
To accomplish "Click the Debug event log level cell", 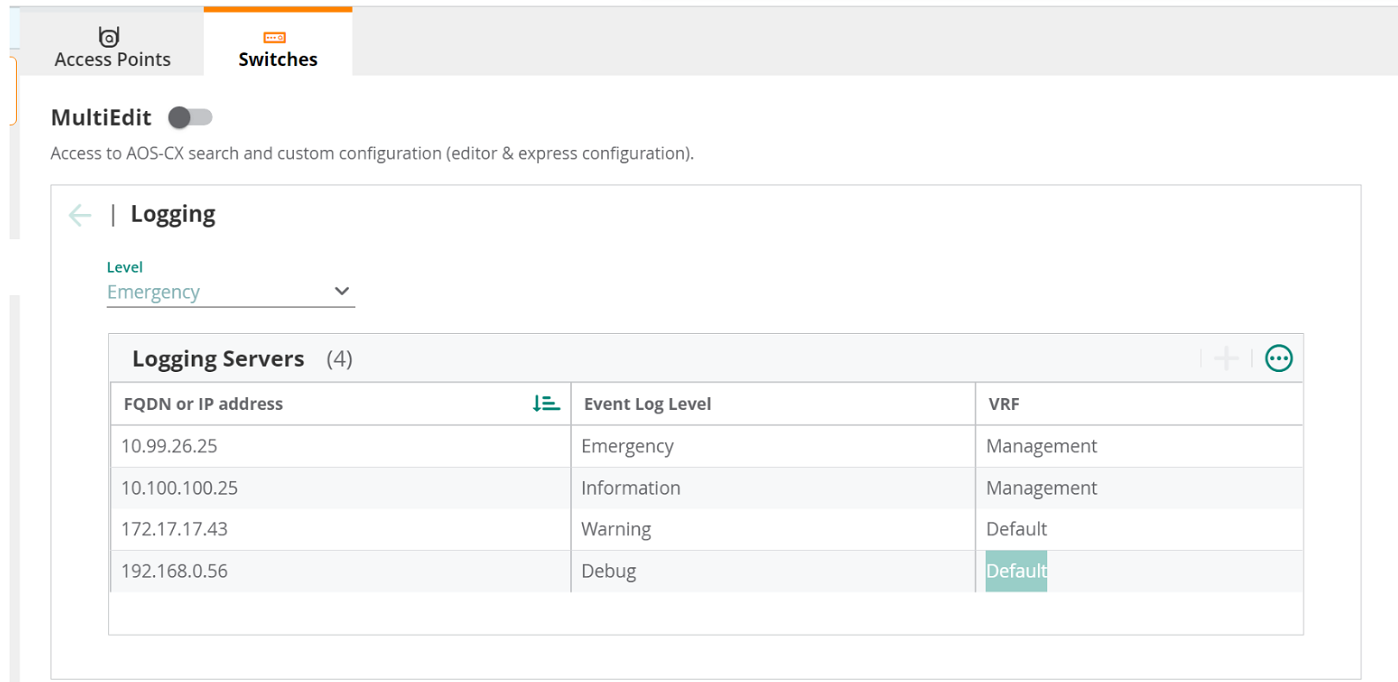I will pyautogui.click(x=608, y=571).
